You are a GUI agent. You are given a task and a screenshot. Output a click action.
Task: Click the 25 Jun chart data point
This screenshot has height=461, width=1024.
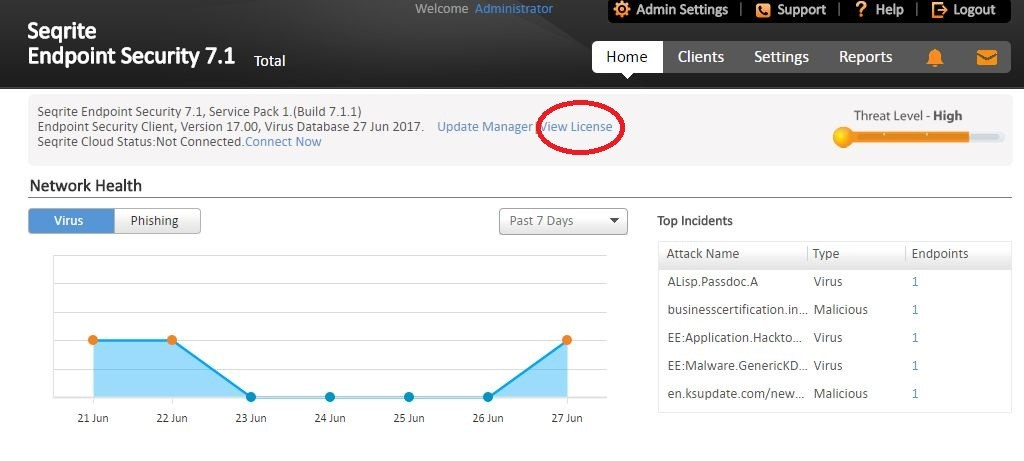[409, 397]
